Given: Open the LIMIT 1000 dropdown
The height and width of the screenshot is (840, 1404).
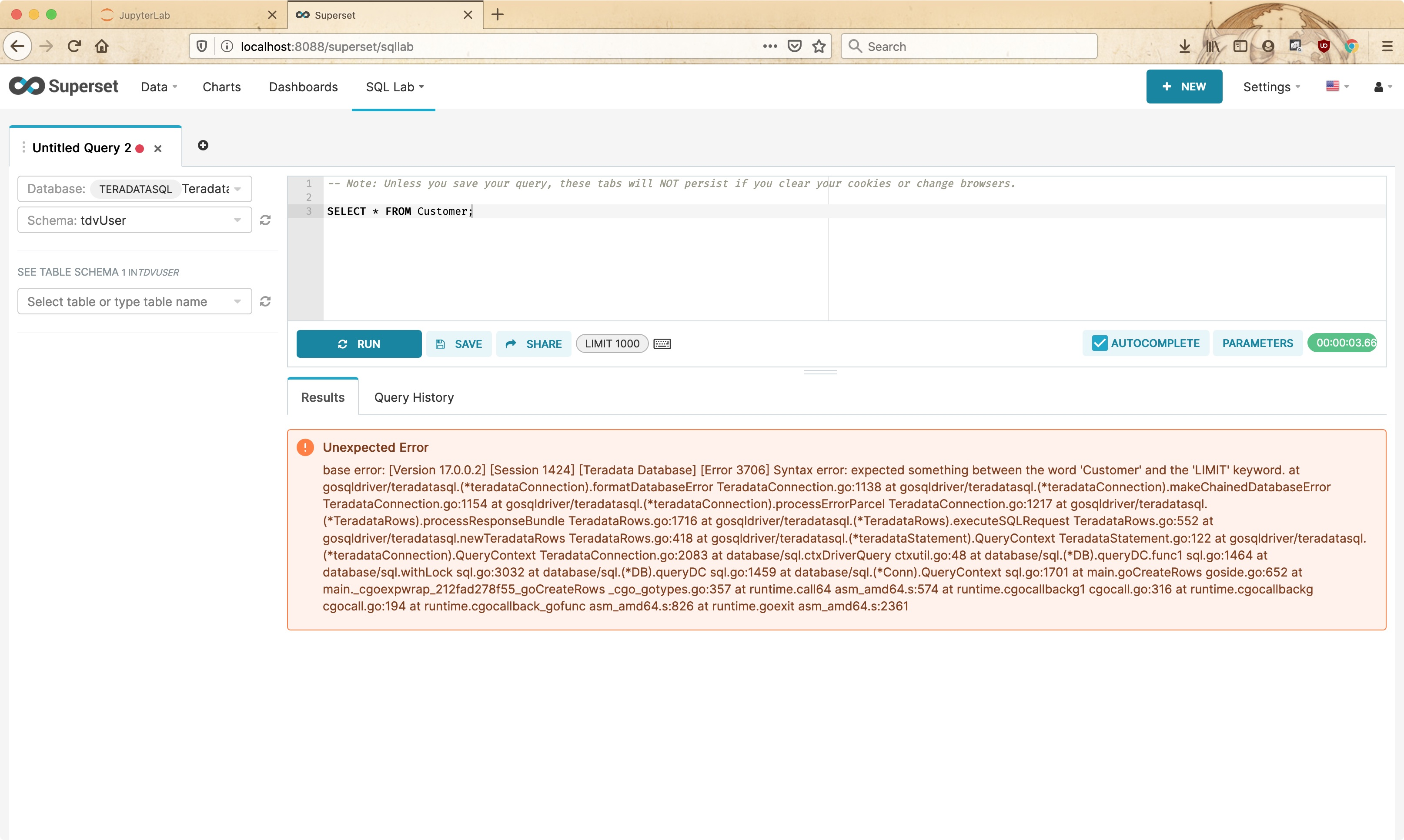Looking at the screenshot, I should pyautogui.click(x=612, y=343).
